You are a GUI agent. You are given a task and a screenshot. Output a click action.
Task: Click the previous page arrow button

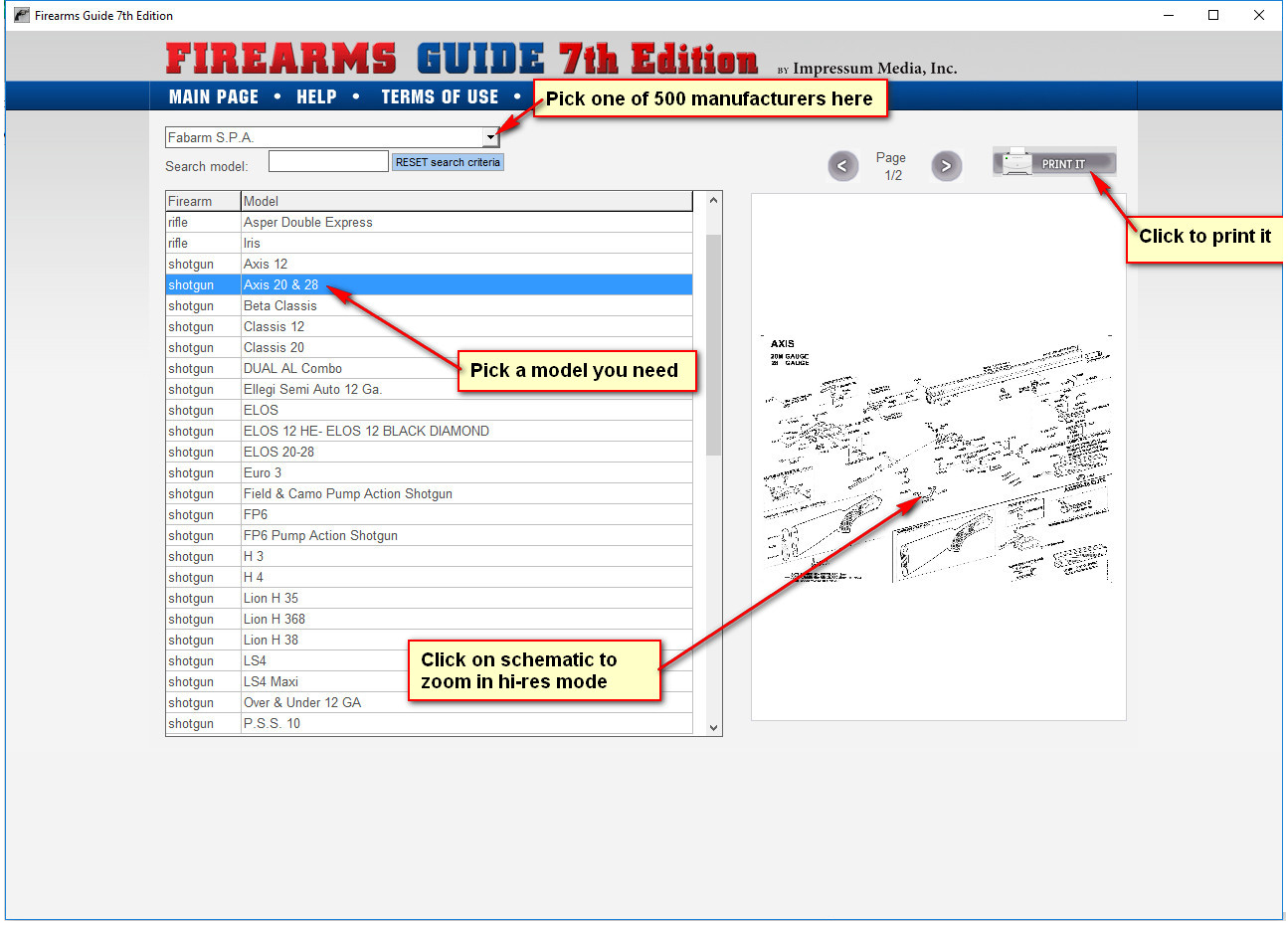coord(842,166)
